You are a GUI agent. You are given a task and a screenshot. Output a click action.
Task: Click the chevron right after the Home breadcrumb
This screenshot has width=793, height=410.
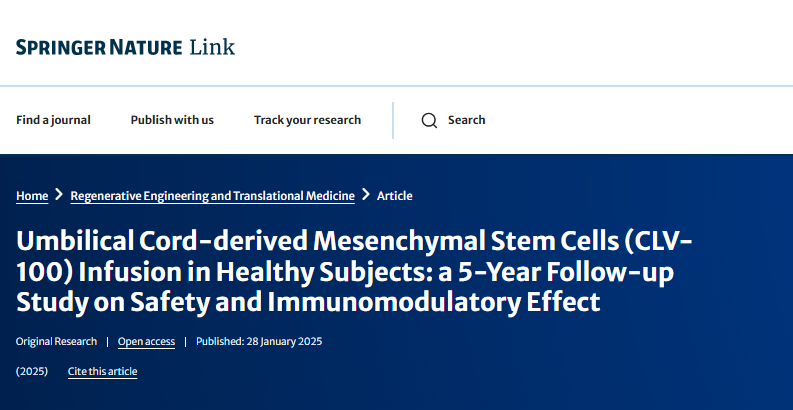tap(59, 195)
